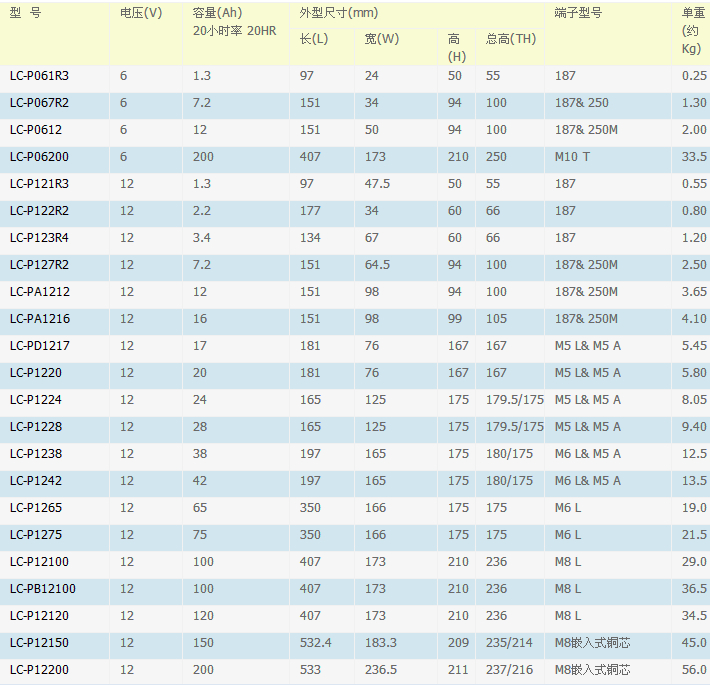Click the 总高(TH) sub-header
The width and height of the screenshot is (710, 685).
511,39
